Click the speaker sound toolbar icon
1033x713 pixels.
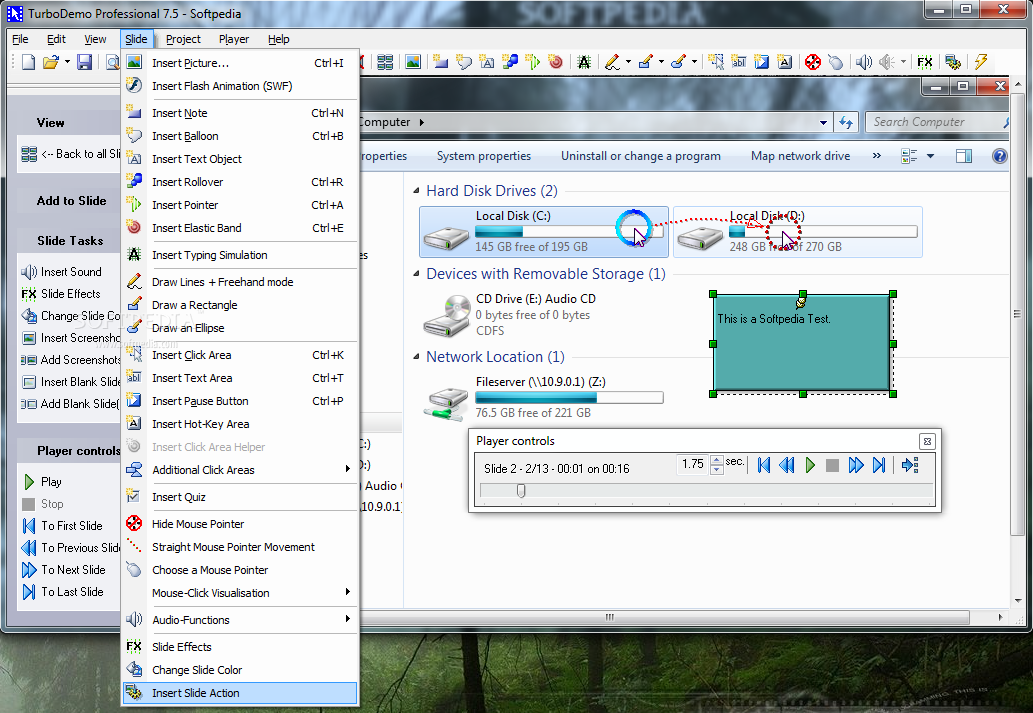864,62
